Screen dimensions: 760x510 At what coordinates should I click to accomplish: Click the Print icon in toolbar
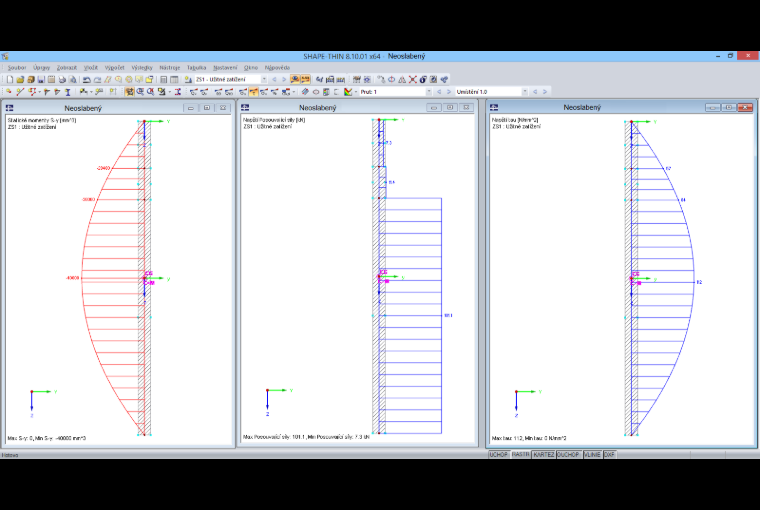click(62, 79)
